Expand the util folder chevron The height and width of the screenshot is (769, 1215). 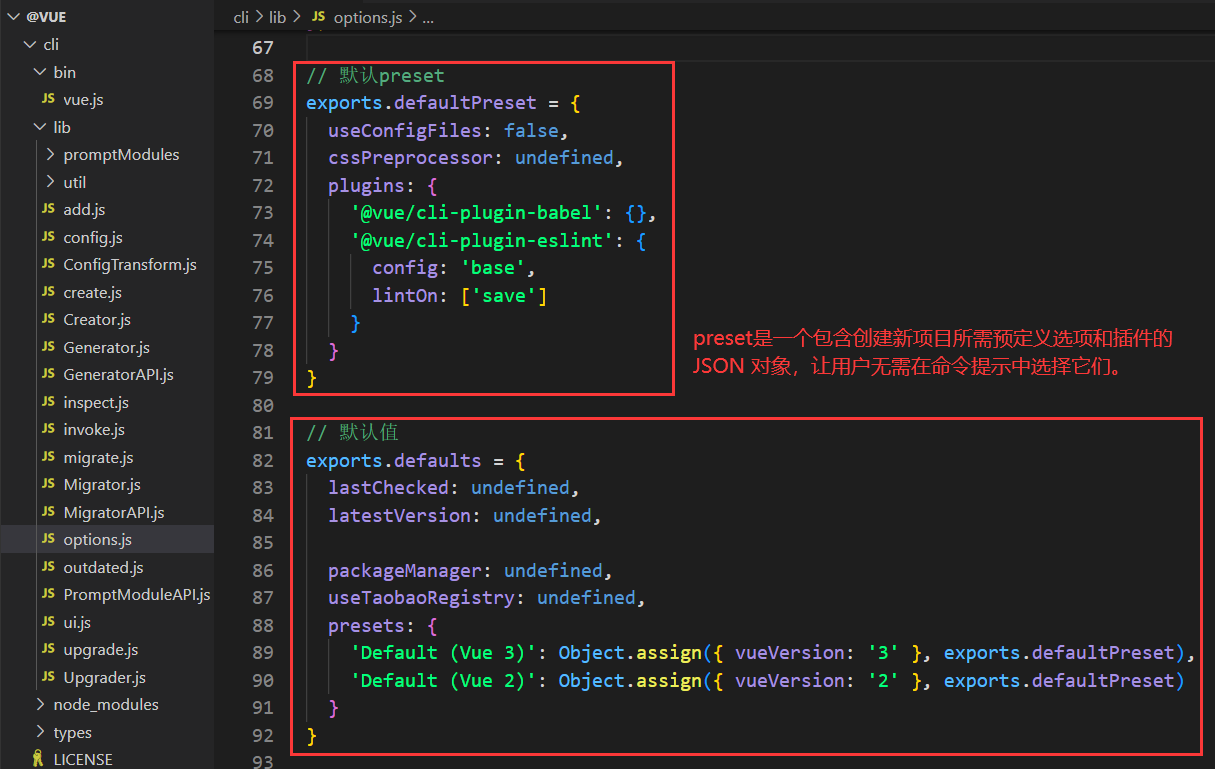click(x=51, y=182)
